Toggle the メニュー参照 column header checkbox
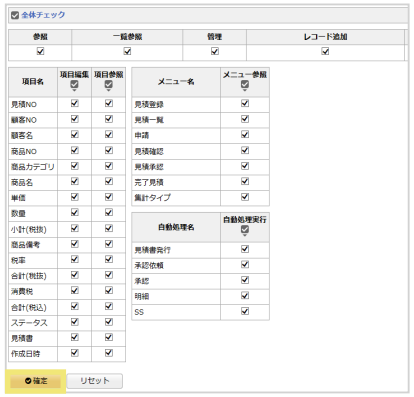This screenshot has height=397, width=414. tap(245, 85)
